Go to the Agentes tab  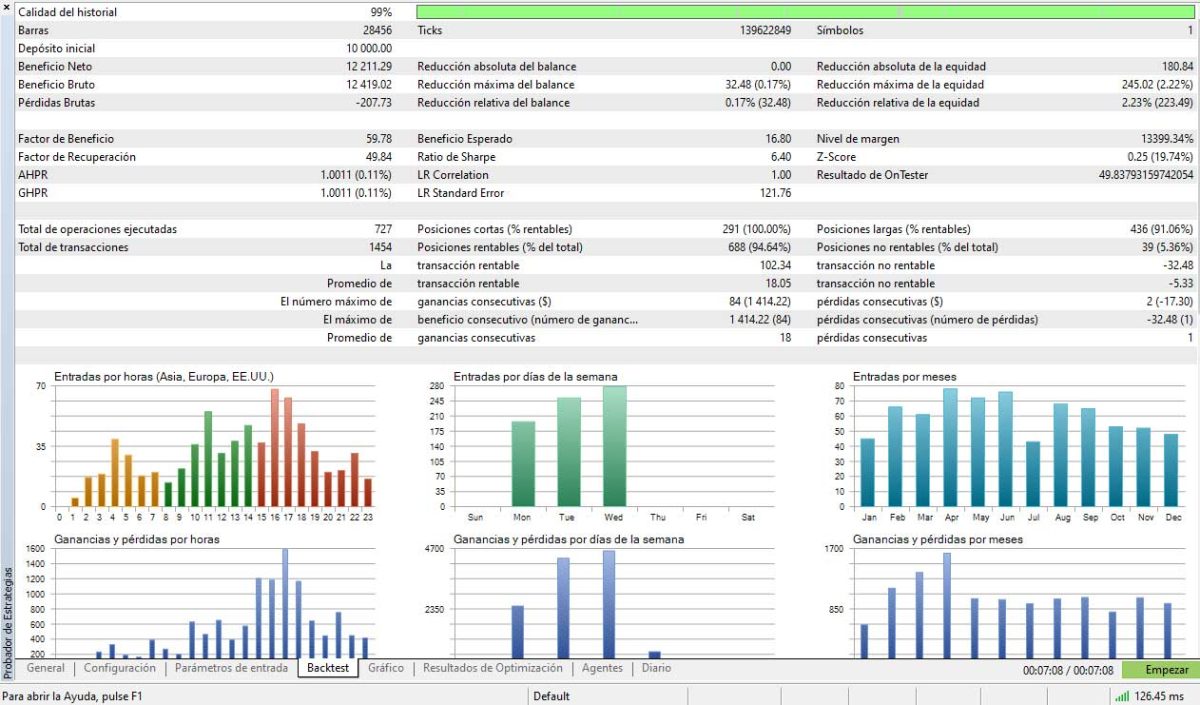tap(601, 668)
